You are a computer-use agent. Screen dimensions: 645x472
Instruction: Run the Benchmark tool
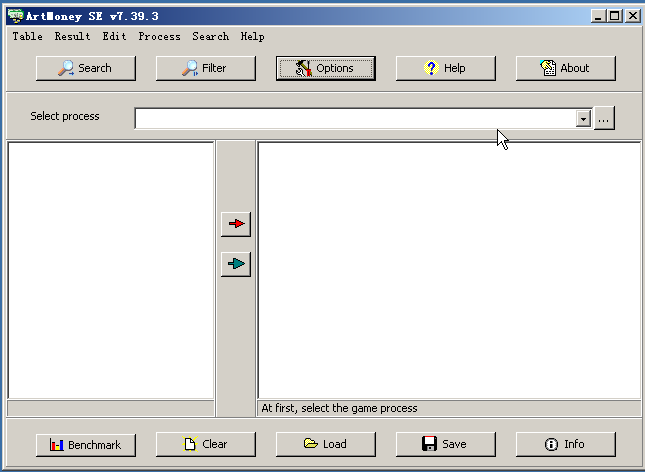click(85, 444)
